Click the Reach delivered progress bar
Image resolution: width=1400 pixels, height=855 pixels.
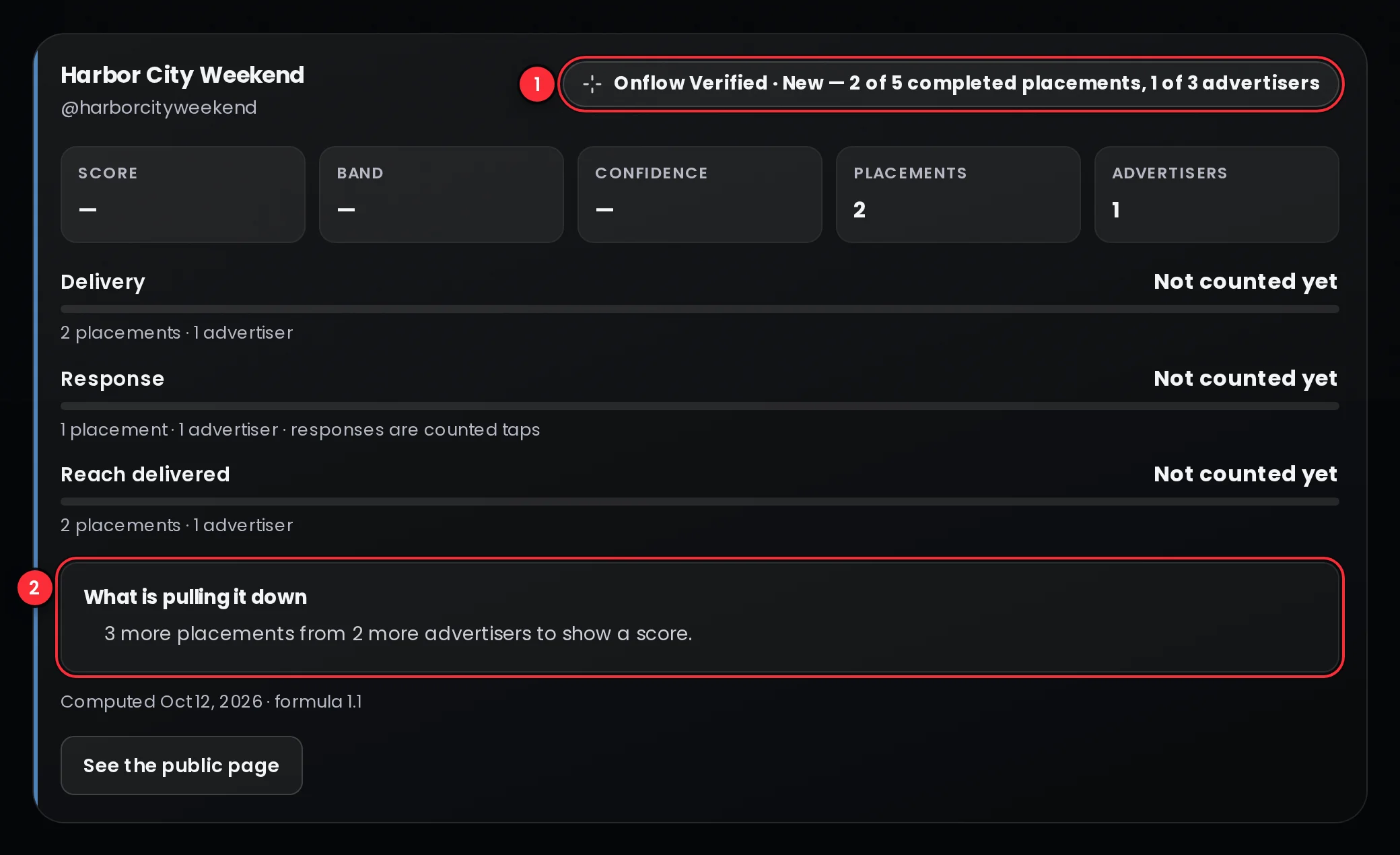(x=700, y=502)
